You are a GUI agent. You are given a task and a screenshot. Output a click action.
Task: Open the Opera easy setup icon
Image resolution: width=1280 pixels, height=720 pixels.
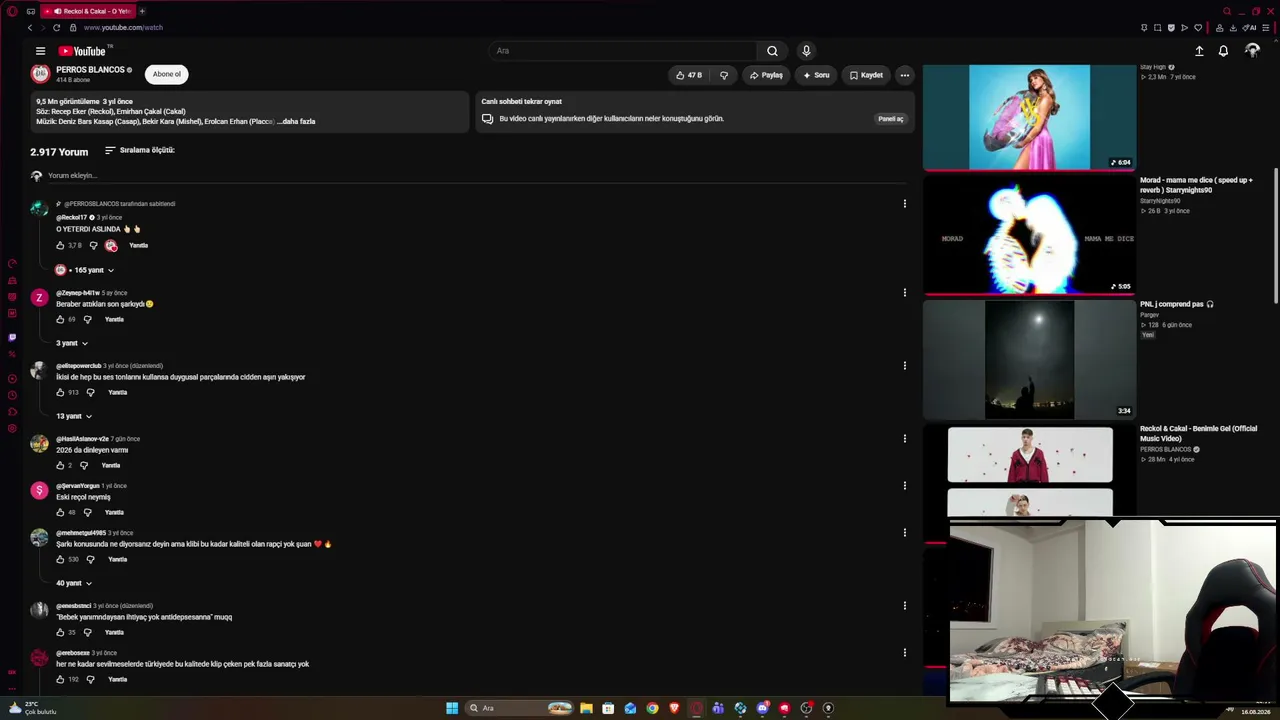1265,28
